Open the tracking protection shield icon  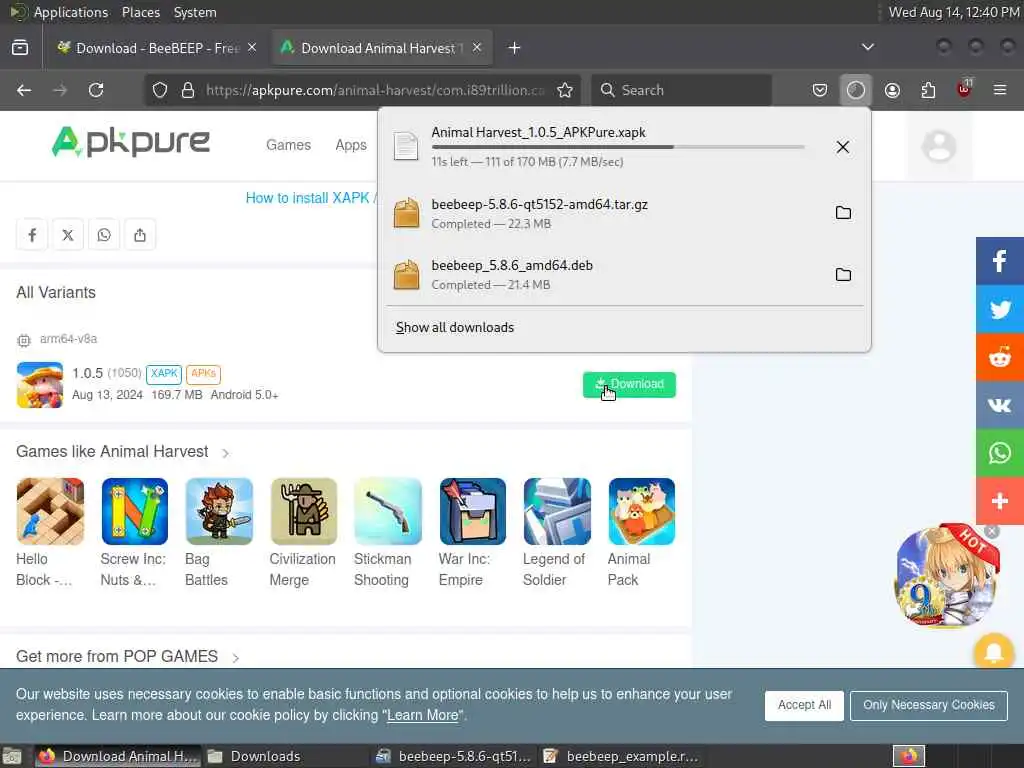(x=160, y=90)
